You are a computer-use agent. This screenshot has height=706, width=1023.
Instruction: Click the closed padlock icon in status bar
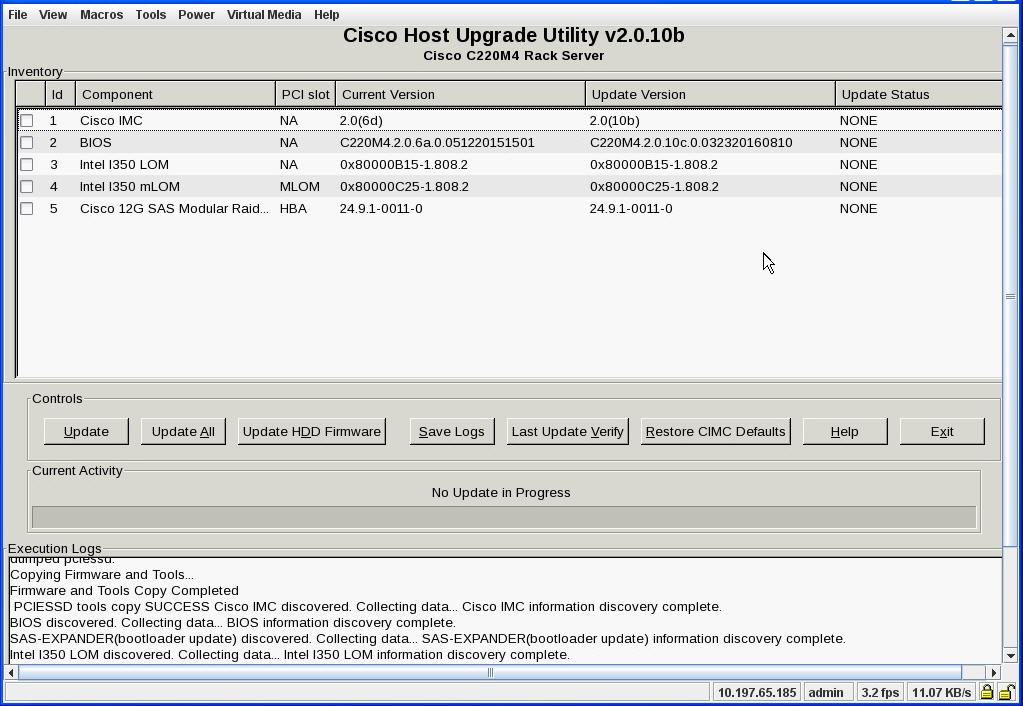point(987,691)
